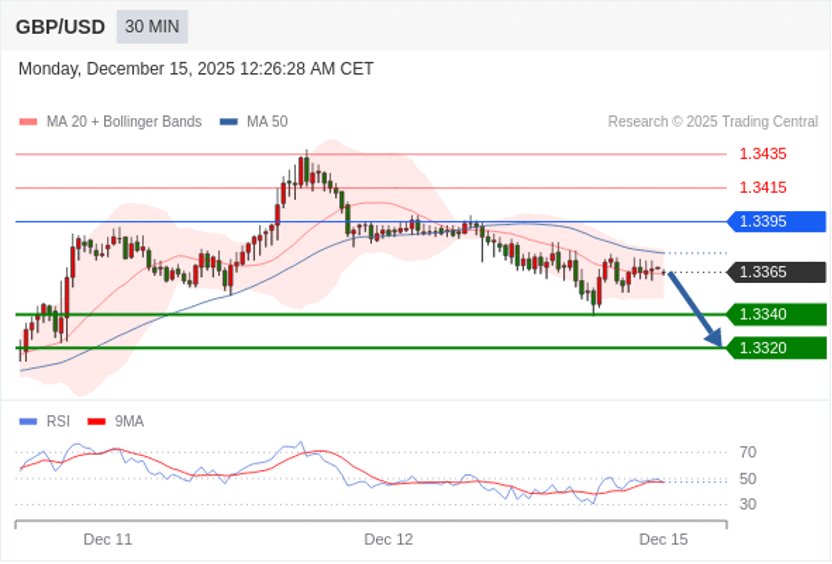The height and width of the screenshot is (564, 832).
Task: Click the Dec 15 date on time axis
Action: pos(663,539)
